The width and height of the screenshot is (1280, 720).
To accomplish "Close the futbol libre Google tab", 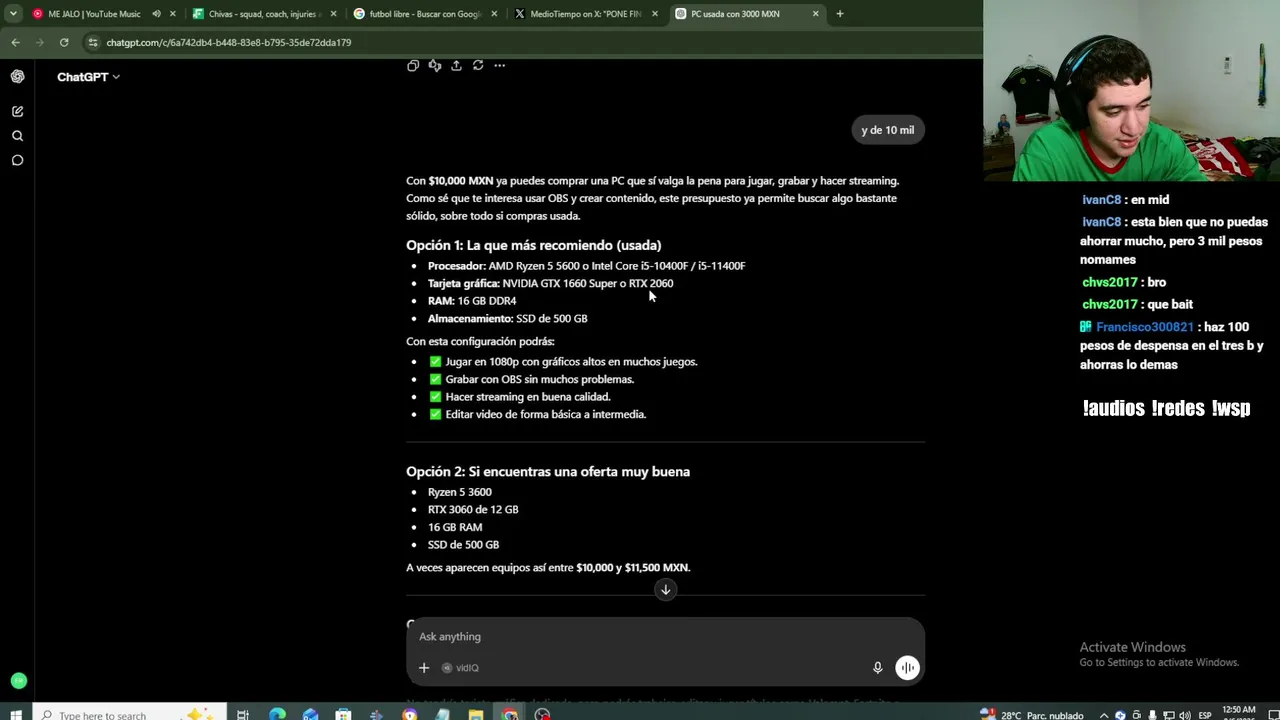I will click(x=494, y=14).
